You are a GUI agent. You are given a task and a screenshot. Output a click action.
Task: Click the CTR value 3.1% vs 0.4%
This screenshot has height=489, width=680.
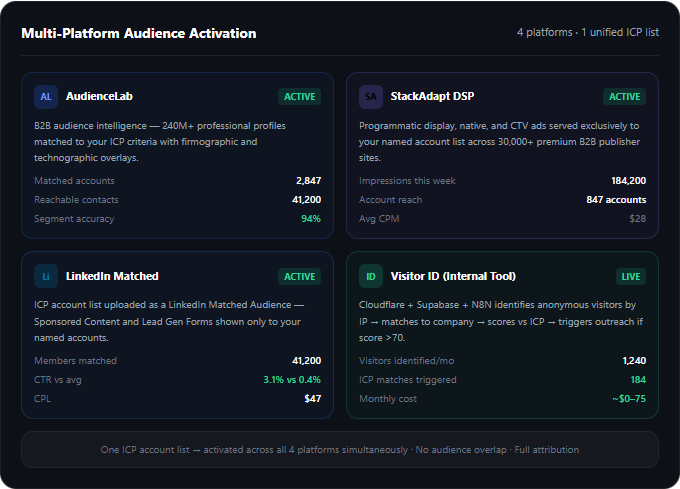pyautogui.click(x=292, y=380)
